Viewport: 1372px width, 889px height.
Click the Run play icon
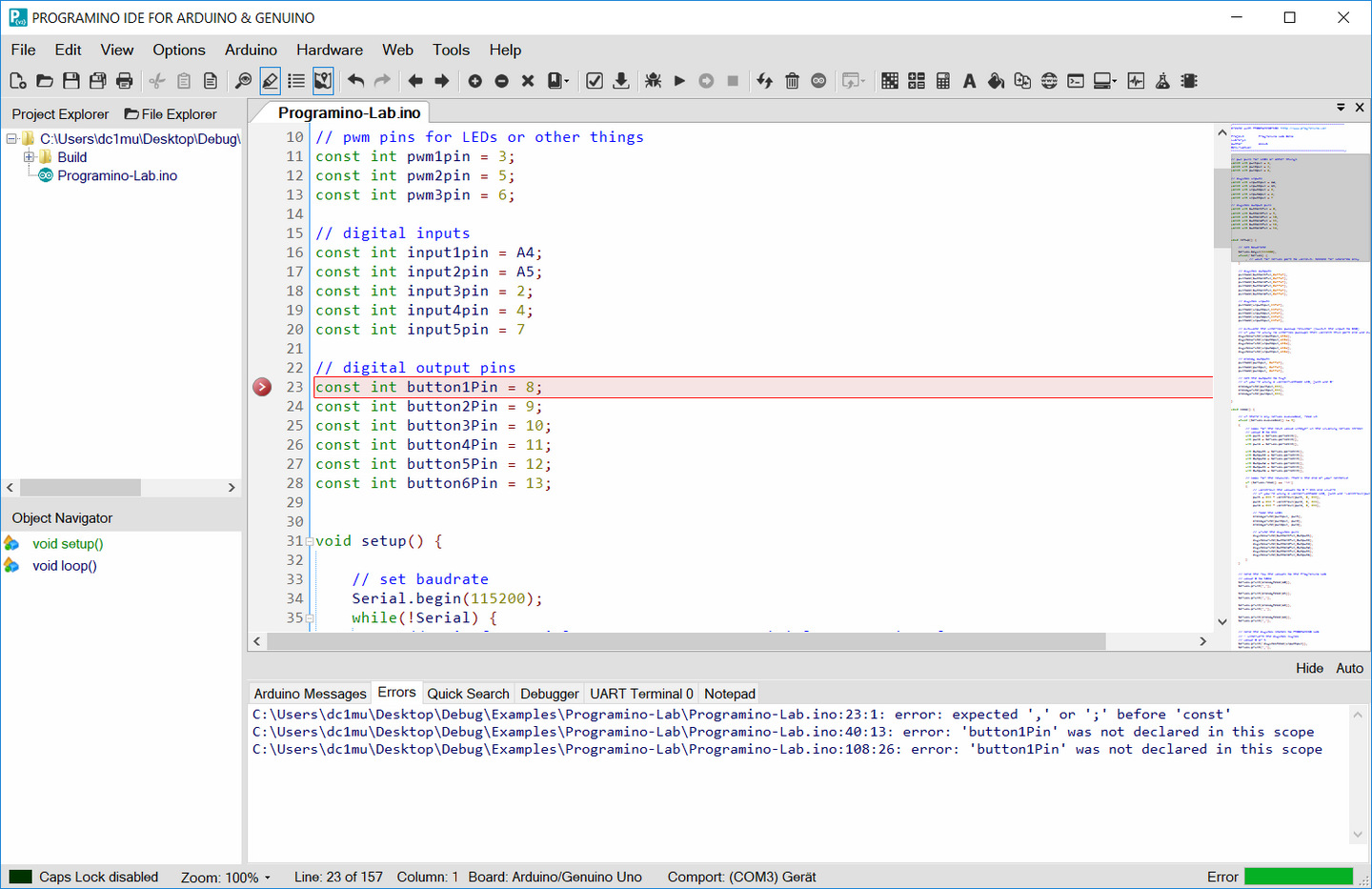(679, 81)
